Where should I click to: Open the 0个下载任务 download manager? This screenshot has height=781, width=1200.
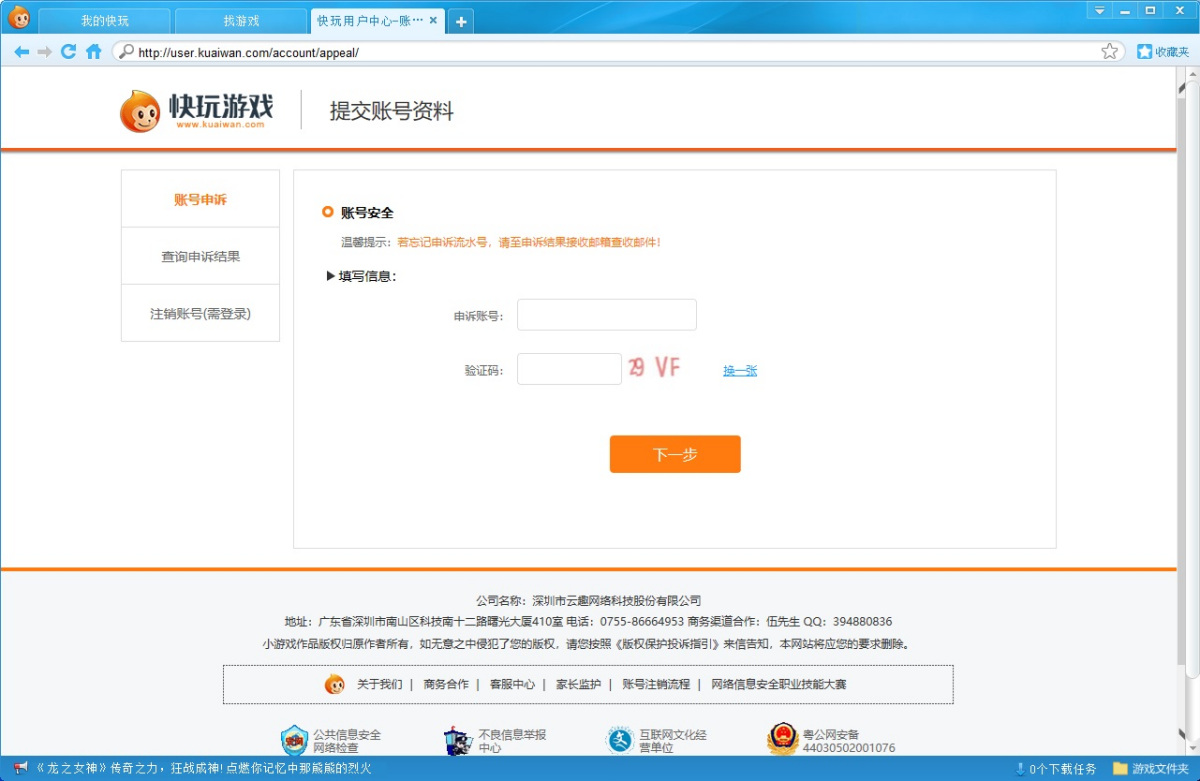point(1056,769)
